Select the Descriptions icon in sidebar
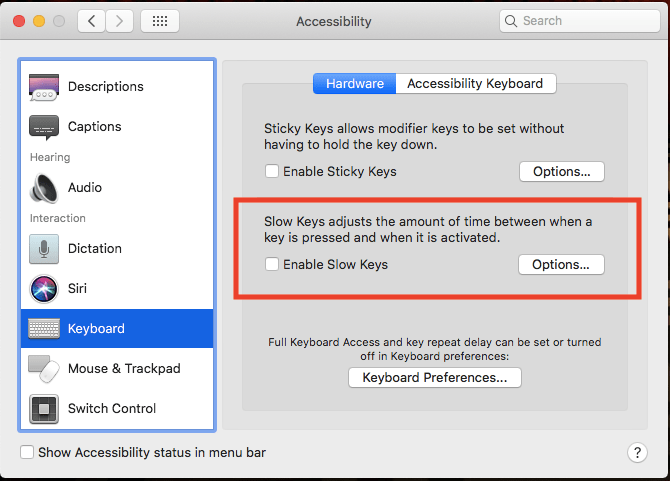 coord(44,87)
